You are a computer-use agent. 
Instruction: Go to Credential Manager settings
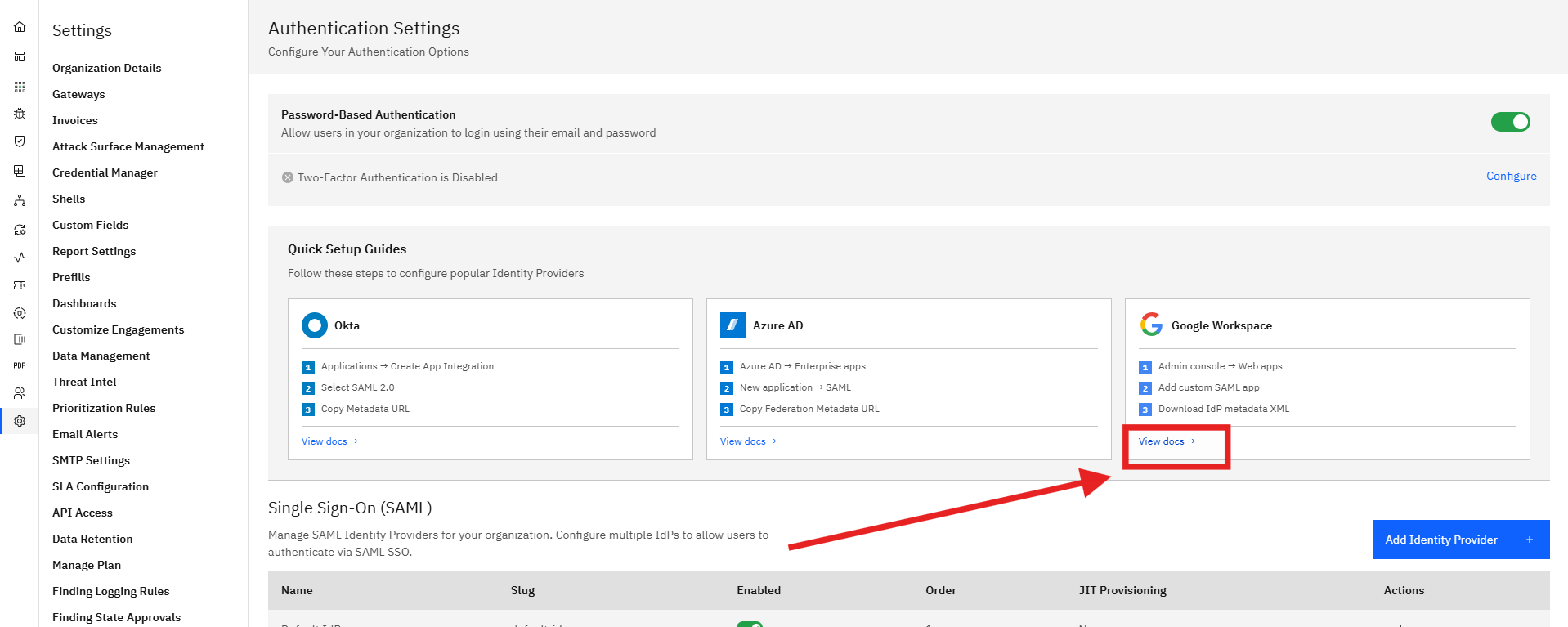(x=105, y=172)
